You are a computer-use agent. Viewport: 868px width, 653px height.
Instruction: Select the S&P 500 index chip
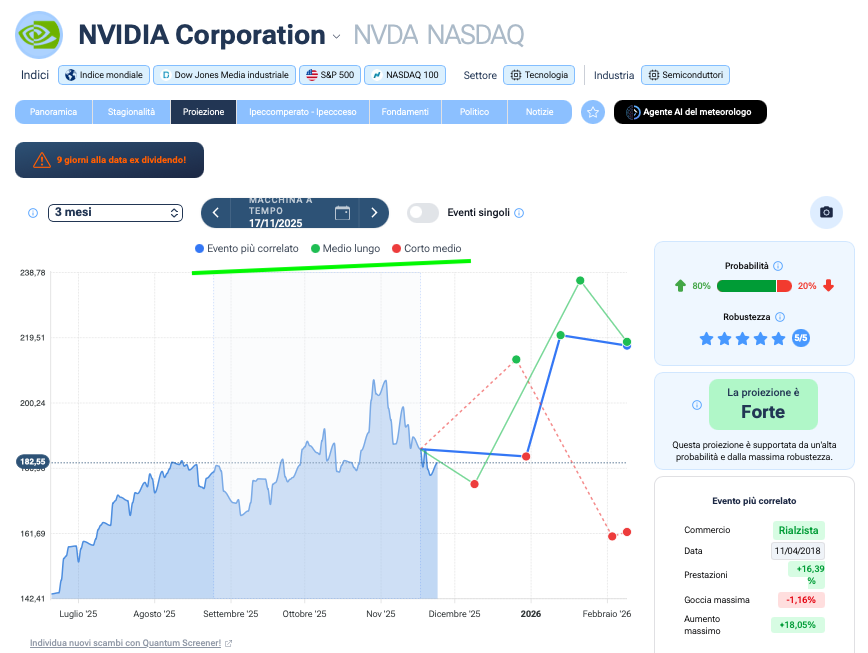pyautogui.click(x=330, y=75)
